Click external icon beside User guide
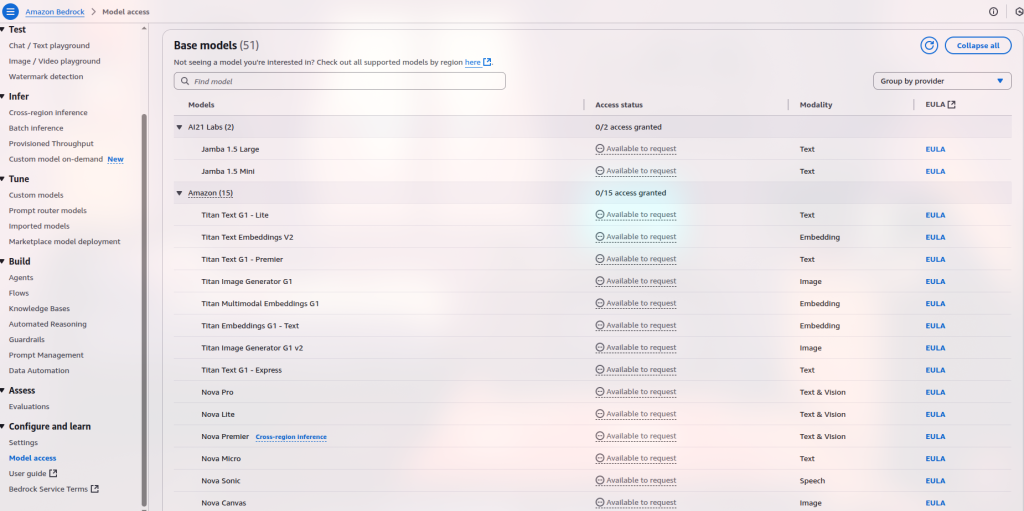Screen dimensions: 1024x511 tap(54, 473)
